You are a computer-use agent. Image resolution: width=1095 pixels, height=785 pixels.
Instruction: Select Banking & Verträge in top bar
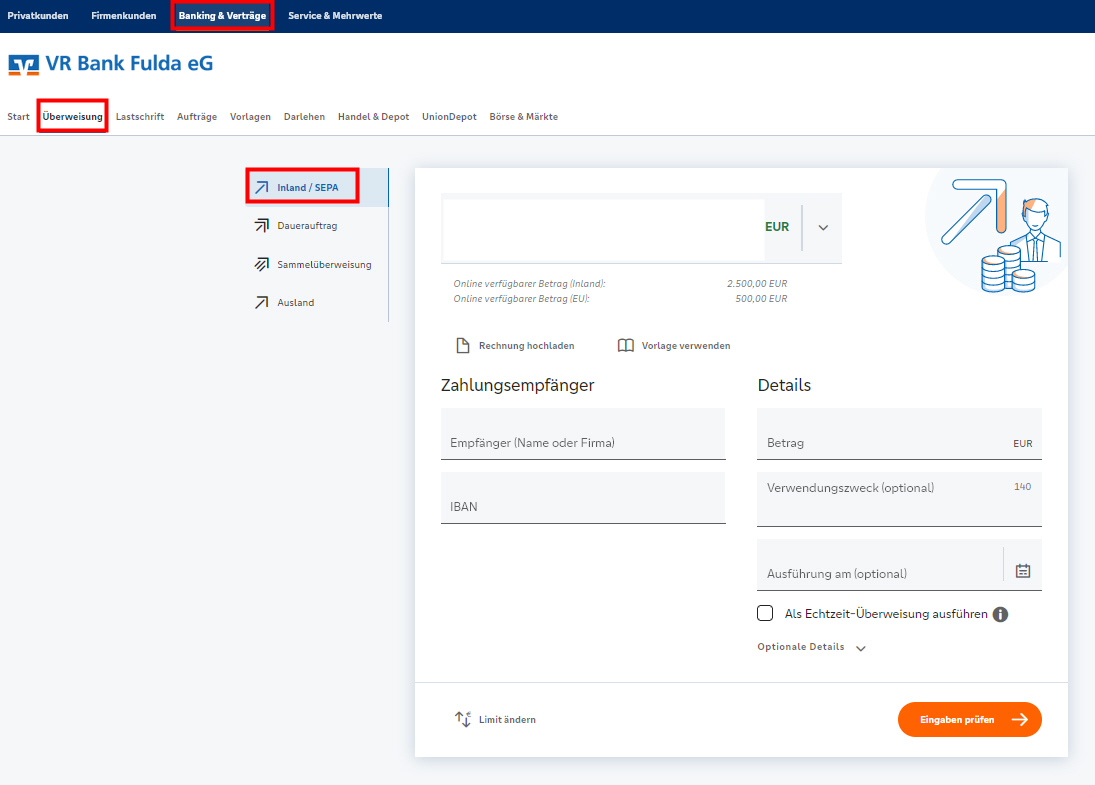[222, 15]
